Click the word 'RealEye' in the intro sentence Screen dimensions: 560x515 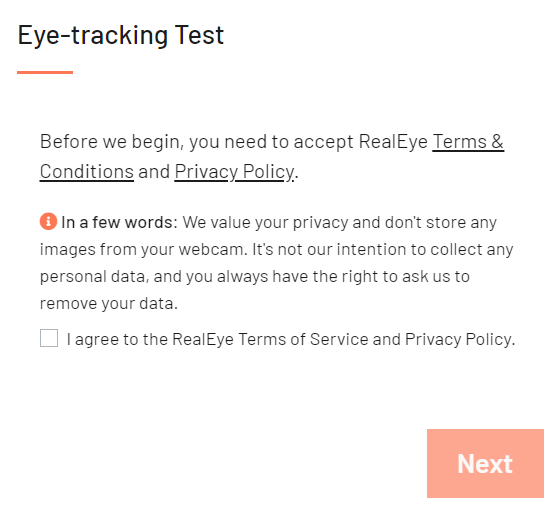click(393, 142)
